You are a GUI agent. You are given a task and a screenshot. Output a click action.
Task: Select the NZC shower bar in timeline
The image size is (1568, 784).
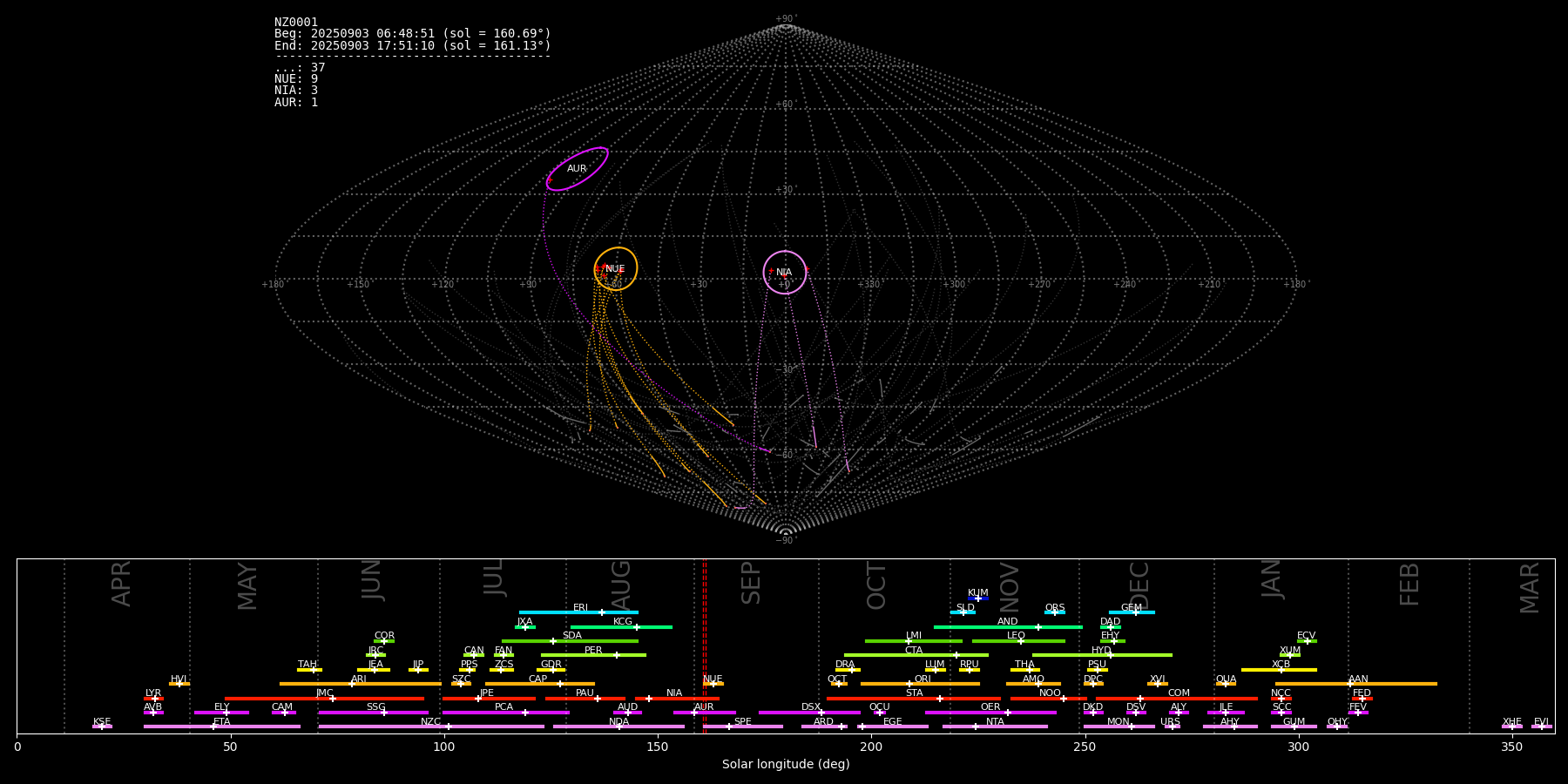click(x=431, y=727)
